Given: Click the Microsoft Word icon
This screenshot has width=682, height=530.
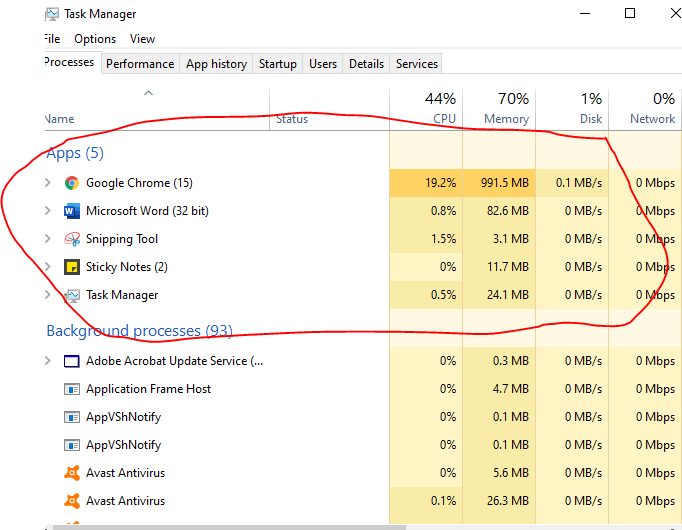Looking at the screenshot, I should tap(72, 211).
